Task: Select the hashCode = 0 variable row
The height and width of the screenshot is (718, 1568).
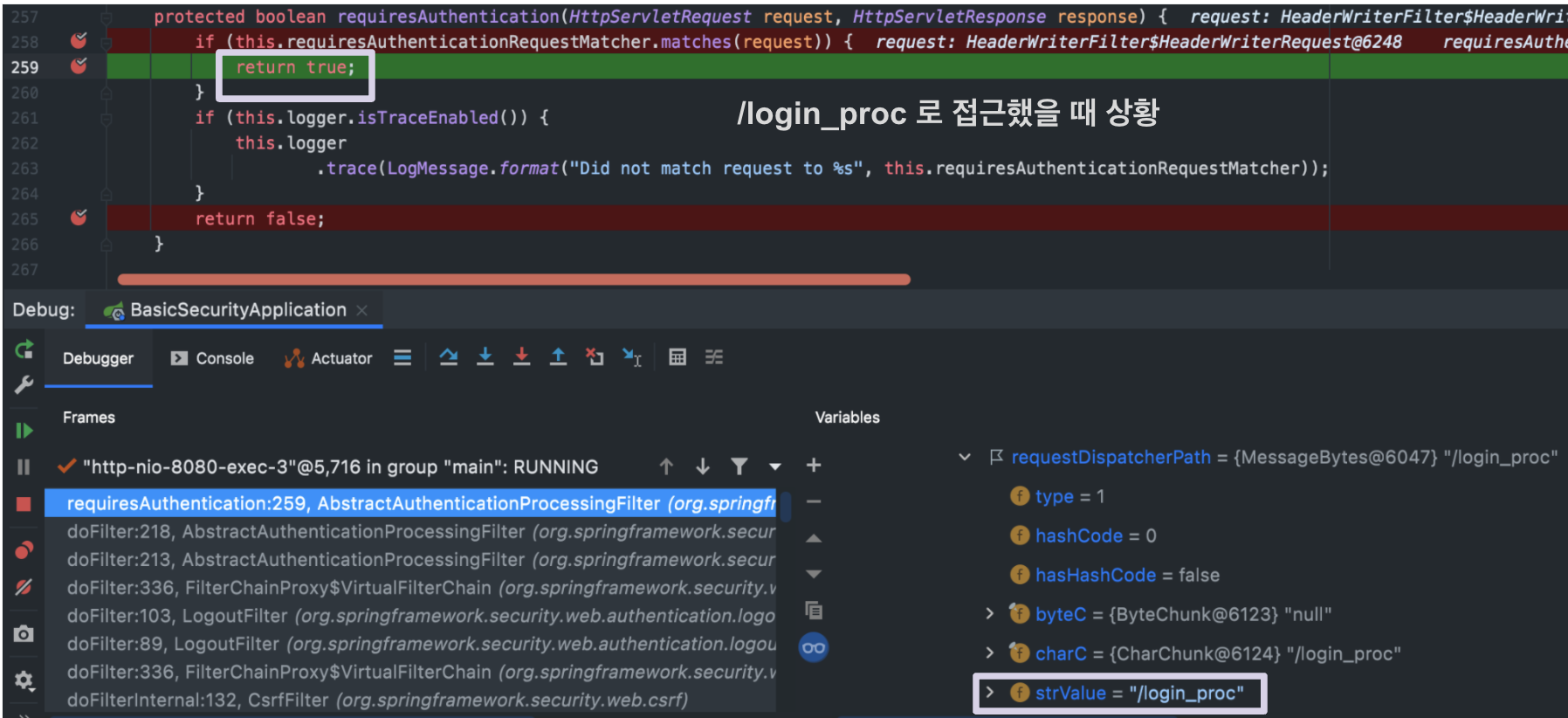Action: (1083, 535)
